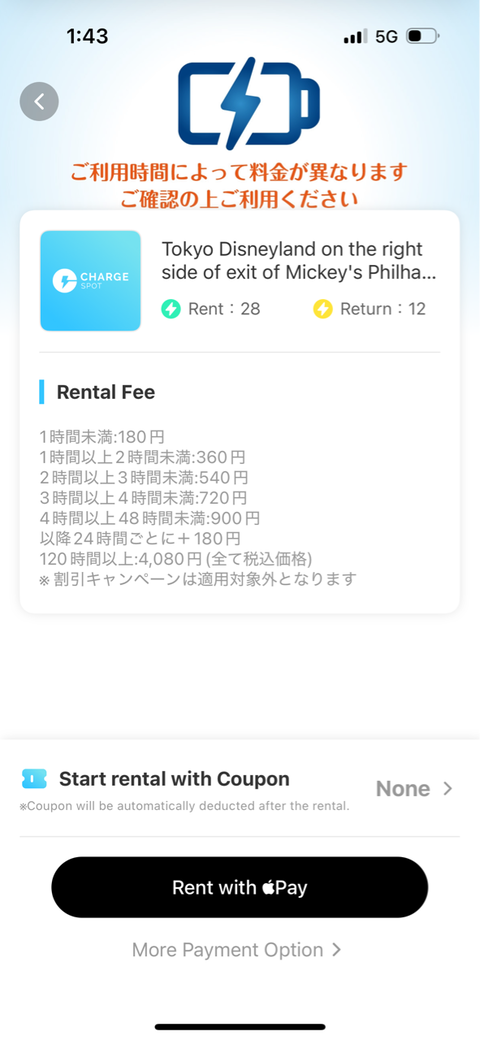Tap the 5G signal status indicator
This screenshot has height=1040, width=480.
[x=387, y=36]
